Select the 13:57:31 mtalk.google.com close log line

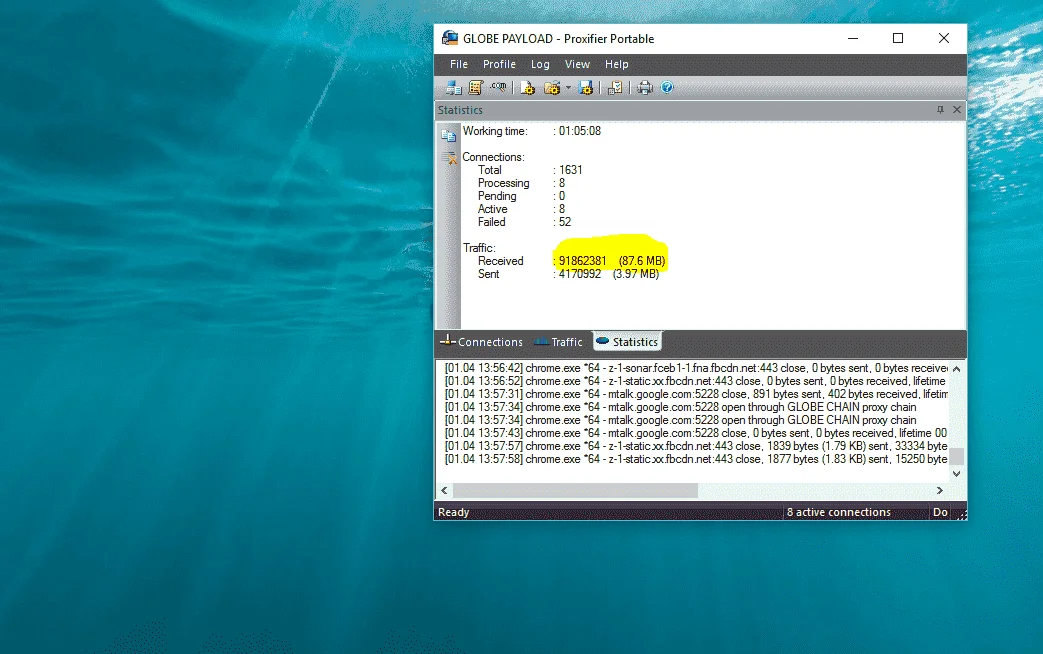(x=696, y=394)
